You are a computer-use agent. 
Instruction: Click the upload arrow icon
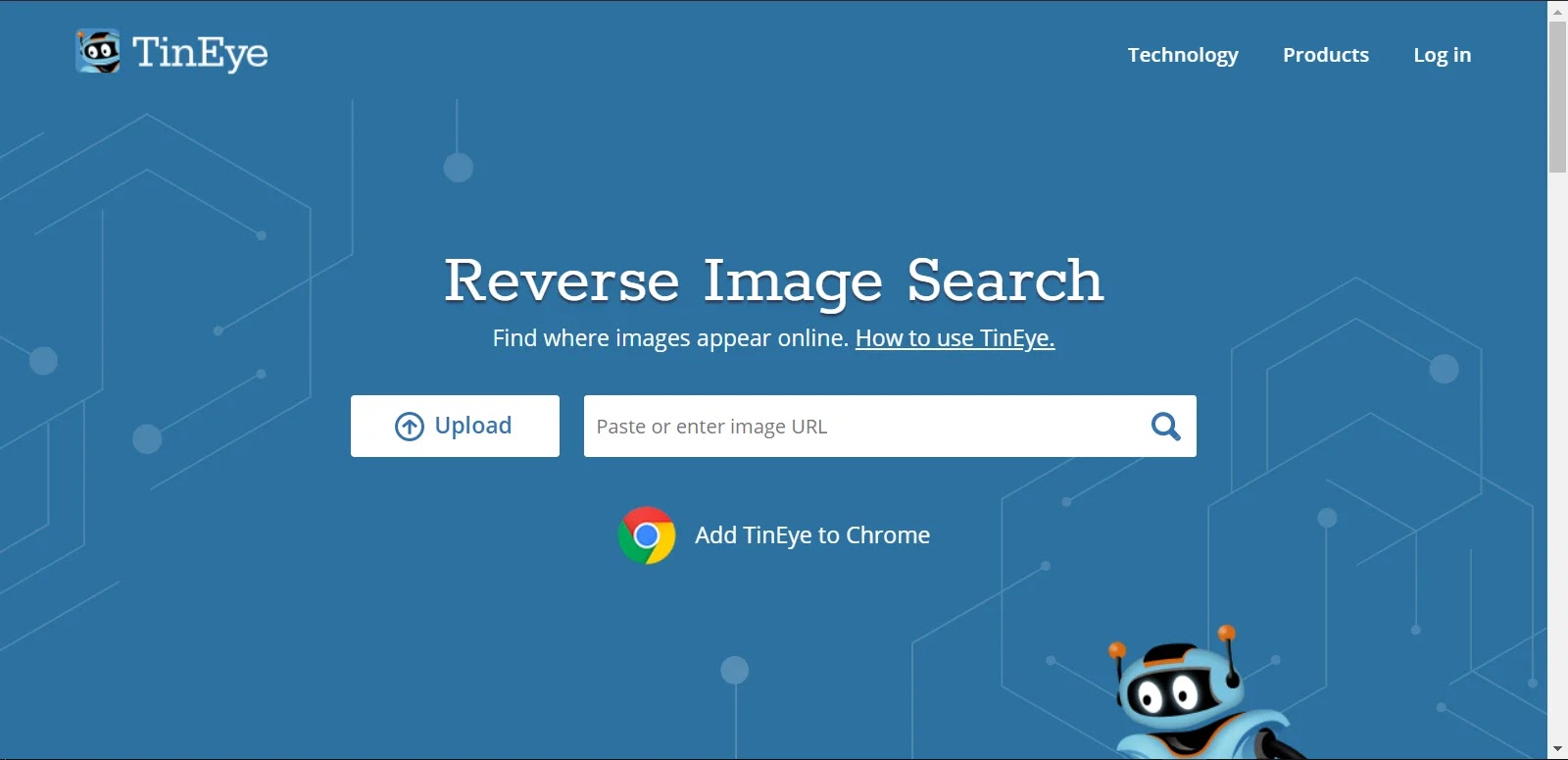pyautogui.click(x=410, y=427)
